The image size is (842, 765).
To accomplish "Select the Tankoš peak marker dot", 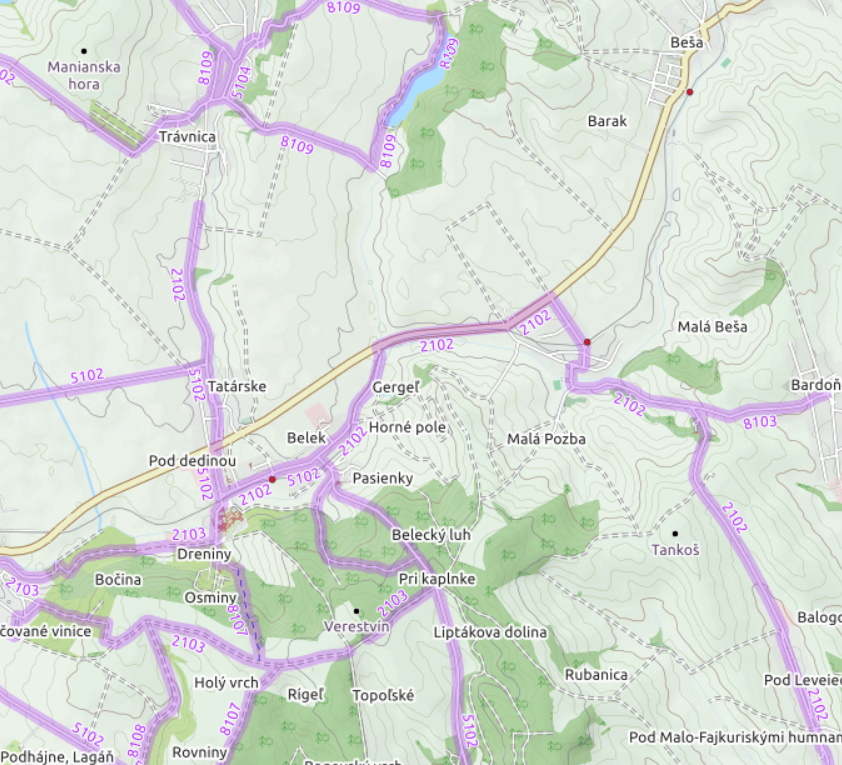I will (675, 533).
